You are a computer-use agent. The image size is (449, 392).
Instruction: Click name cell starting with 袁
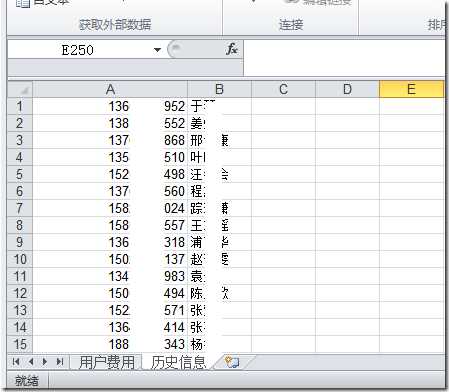pos(219,276)
